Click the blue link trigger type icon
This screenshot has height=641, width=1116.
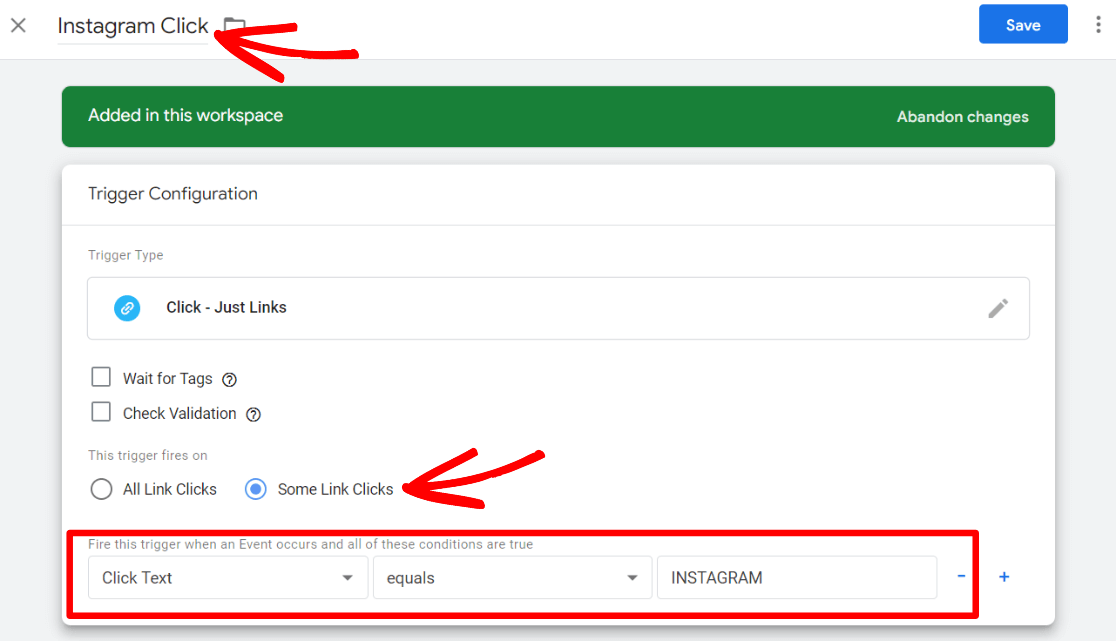click(x=127, y=308)
